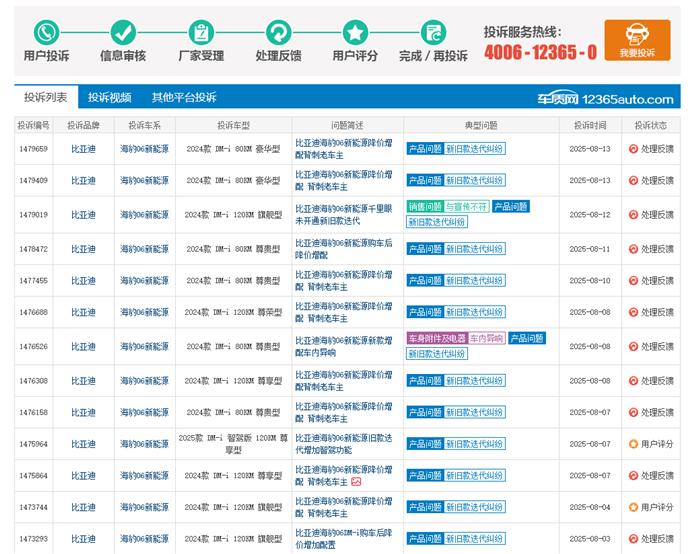Click status icon for complaint 1477455
Screen dimensions: 700x554
(x=633, y=280)
